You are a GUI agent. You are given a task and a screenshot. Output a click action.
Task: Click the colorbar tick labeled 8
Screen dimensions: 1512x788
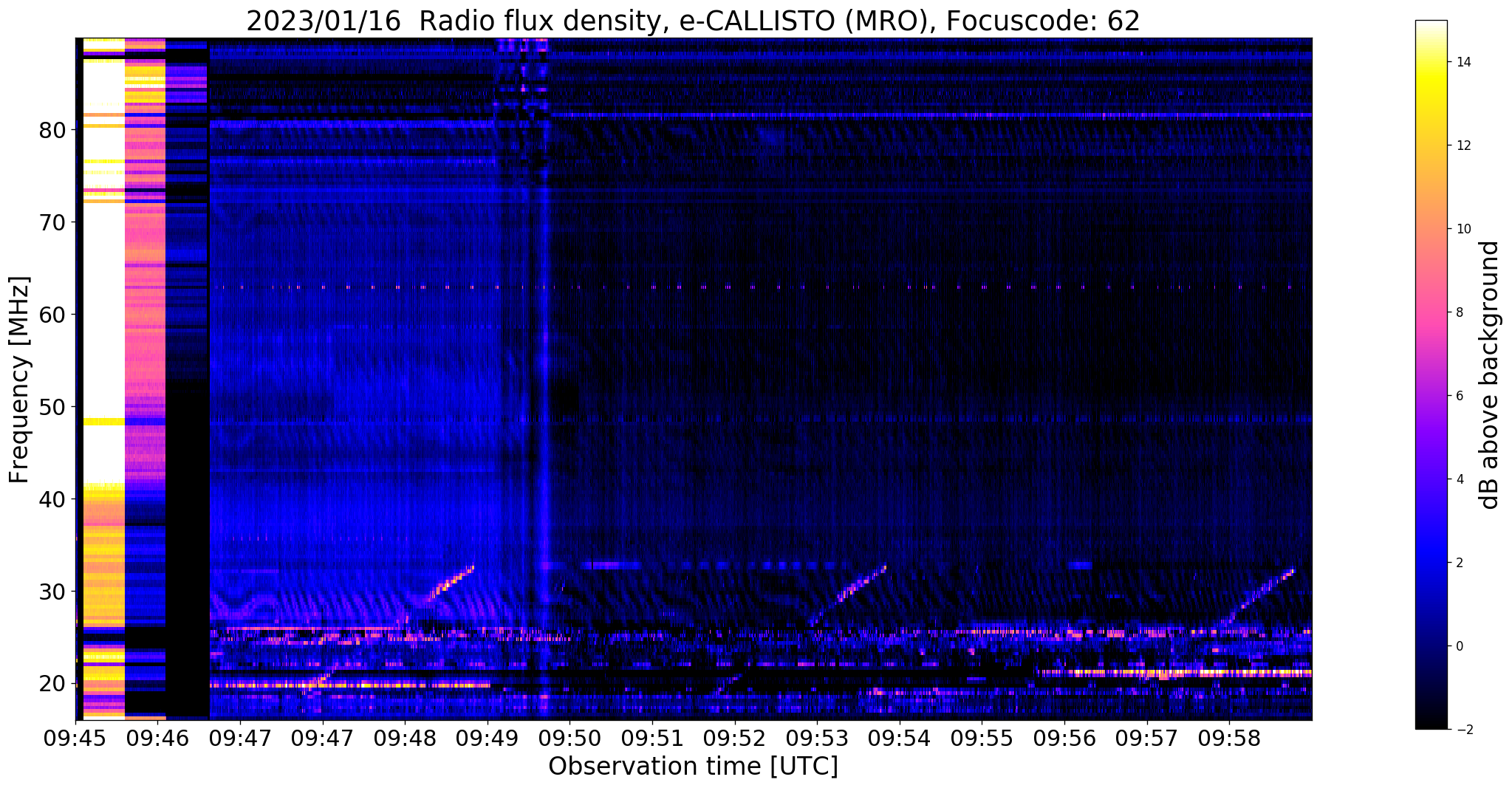pos(1458,312)
